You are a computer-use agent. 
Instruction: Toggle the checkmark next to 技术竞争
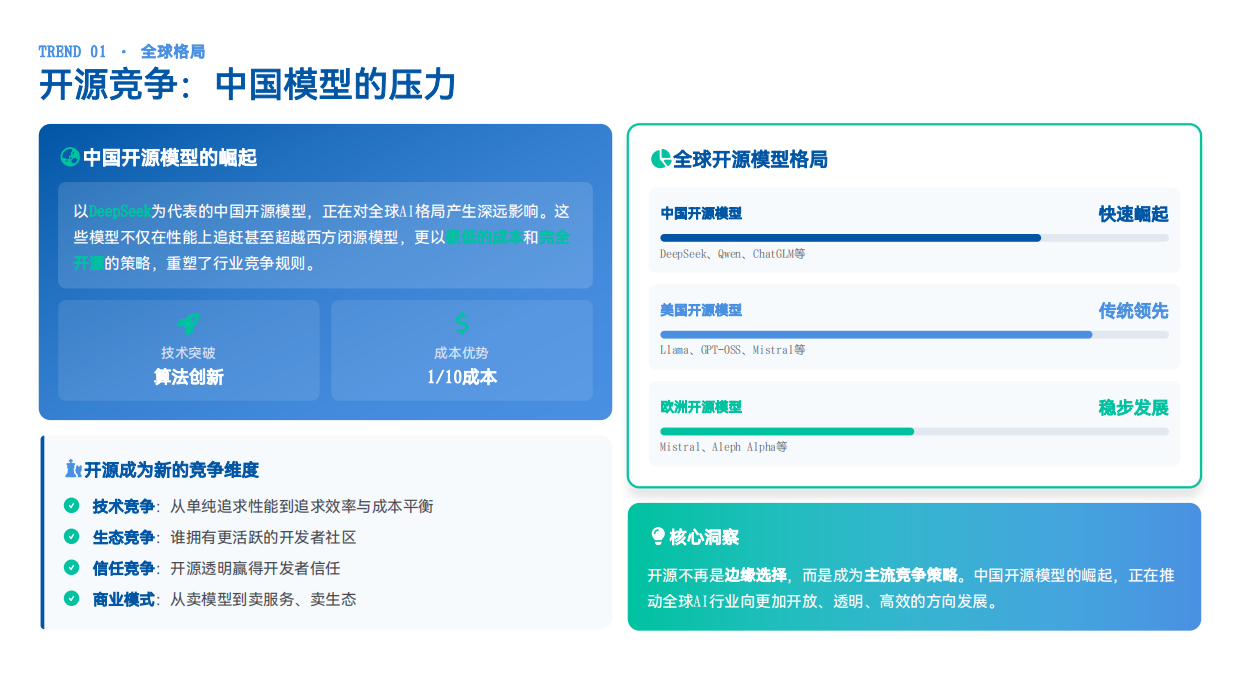tap(70, 506)
